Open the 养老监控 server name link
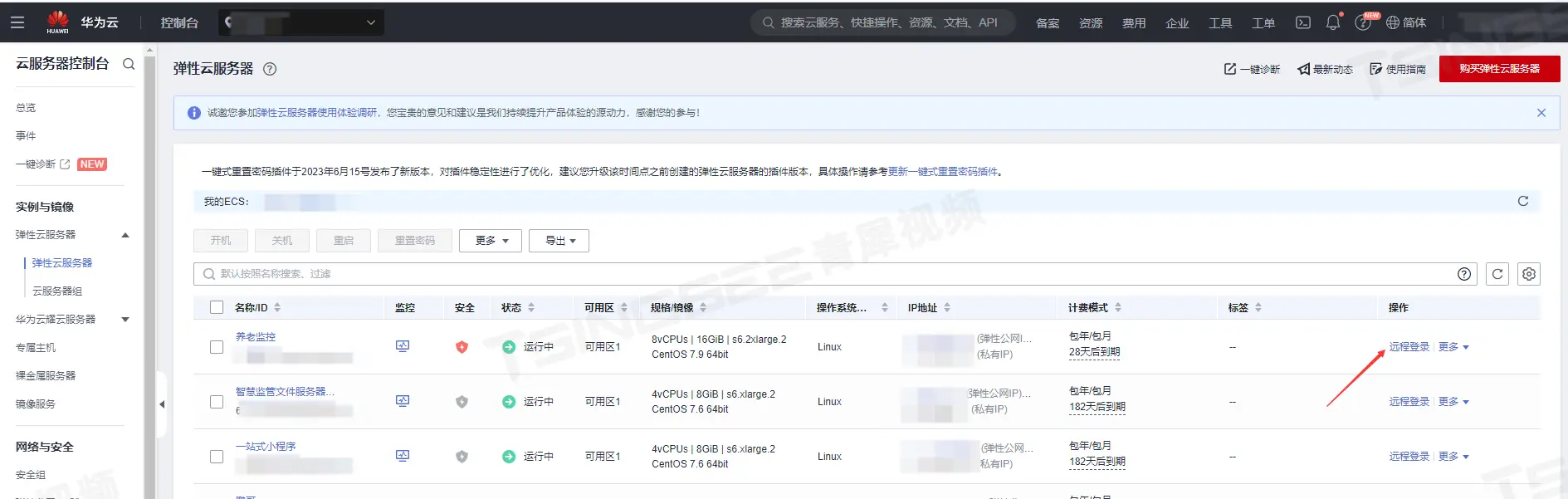 tap(256, 337)
